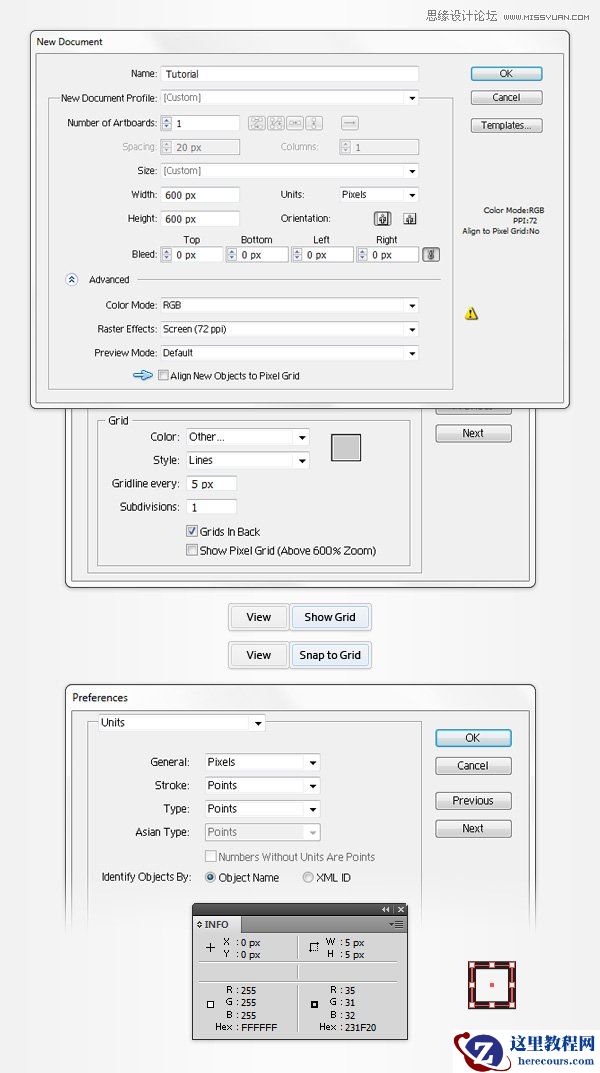Click the width-height dimension icon in Info panel
600x1073 pixels.
pos(314,948)
